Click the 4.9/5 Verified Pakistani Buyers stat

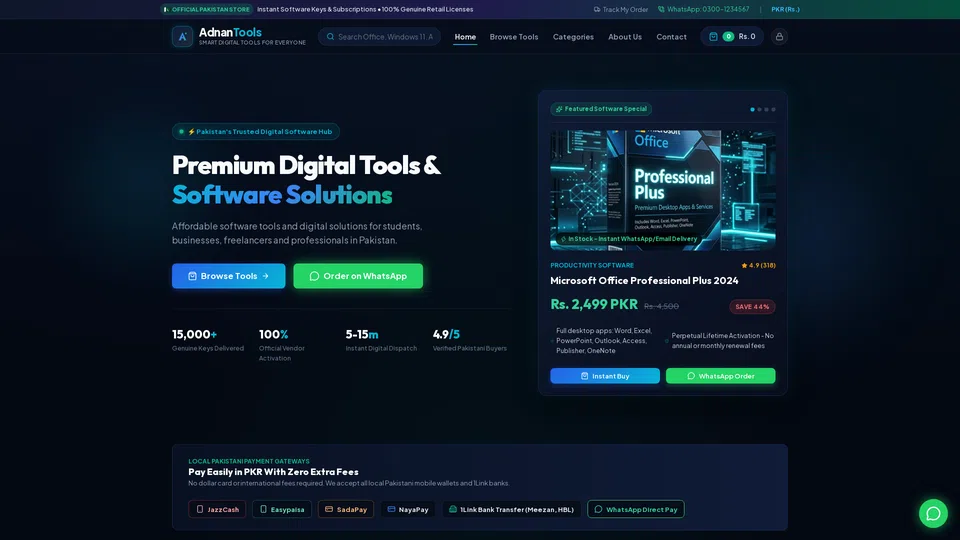coord(470,340)
